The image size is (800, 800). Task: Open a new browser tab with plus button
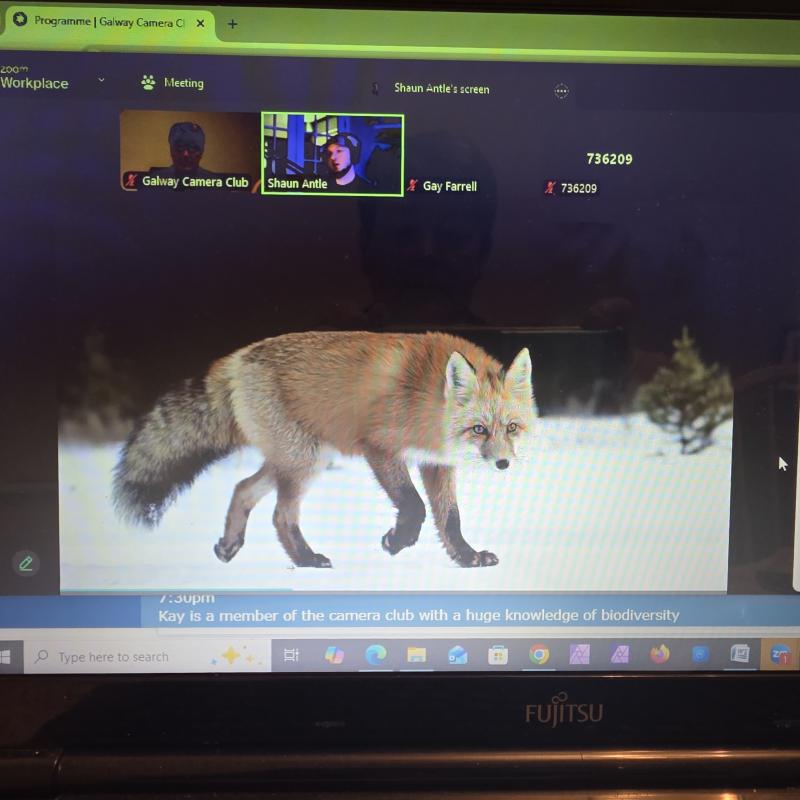click(232, 23)
